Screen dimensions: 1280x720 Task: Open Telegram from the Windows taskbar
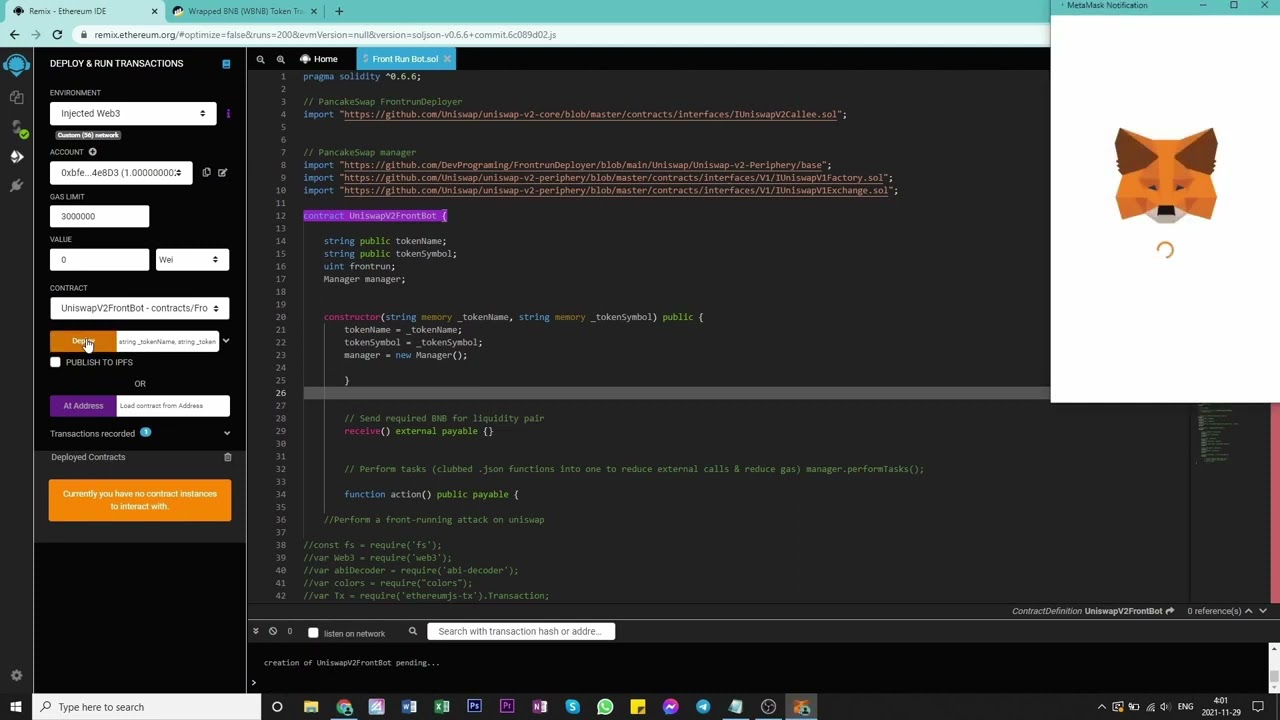click(x=703, y=707)
